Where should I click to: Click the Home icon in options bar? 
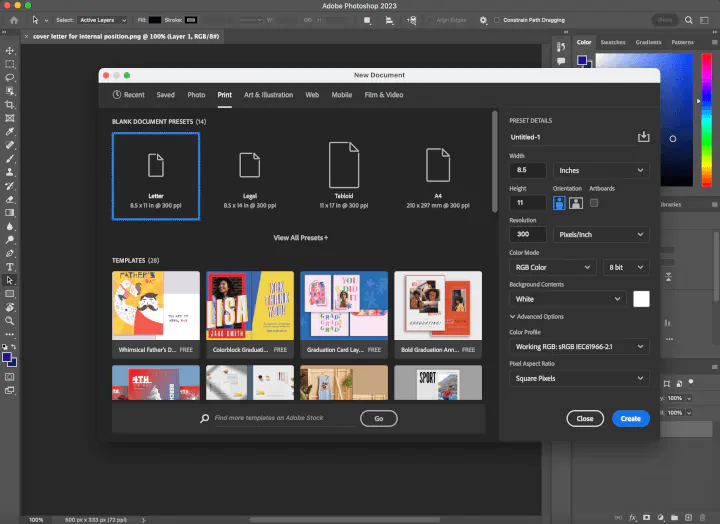coord(14,20)
